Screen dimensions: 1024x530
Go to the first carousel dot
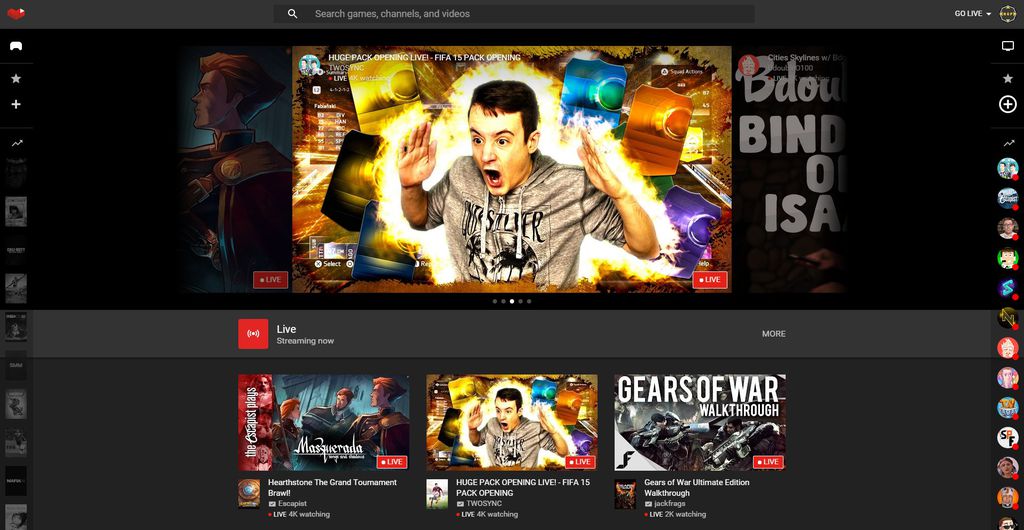tap(495, 302)
